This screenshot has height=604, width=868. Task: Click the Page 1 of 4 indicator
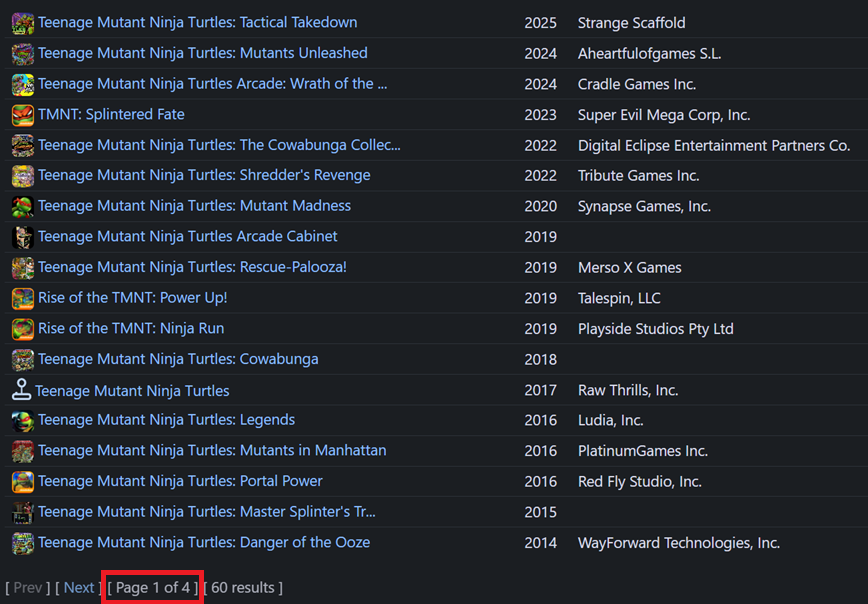[153, 587]
